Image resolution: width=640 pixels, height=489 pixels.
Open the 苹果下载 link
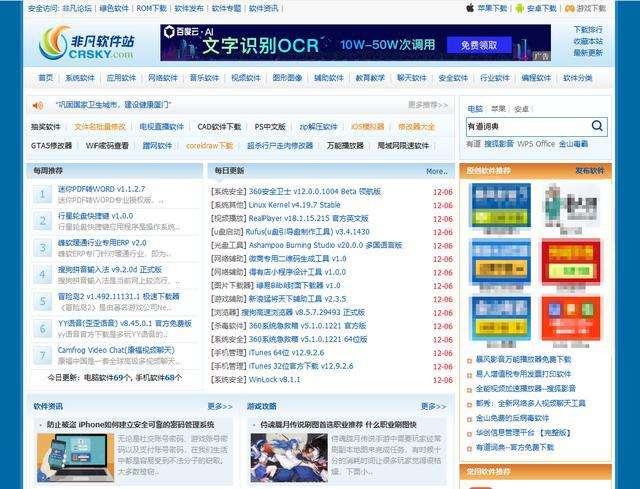coord(493,8)
